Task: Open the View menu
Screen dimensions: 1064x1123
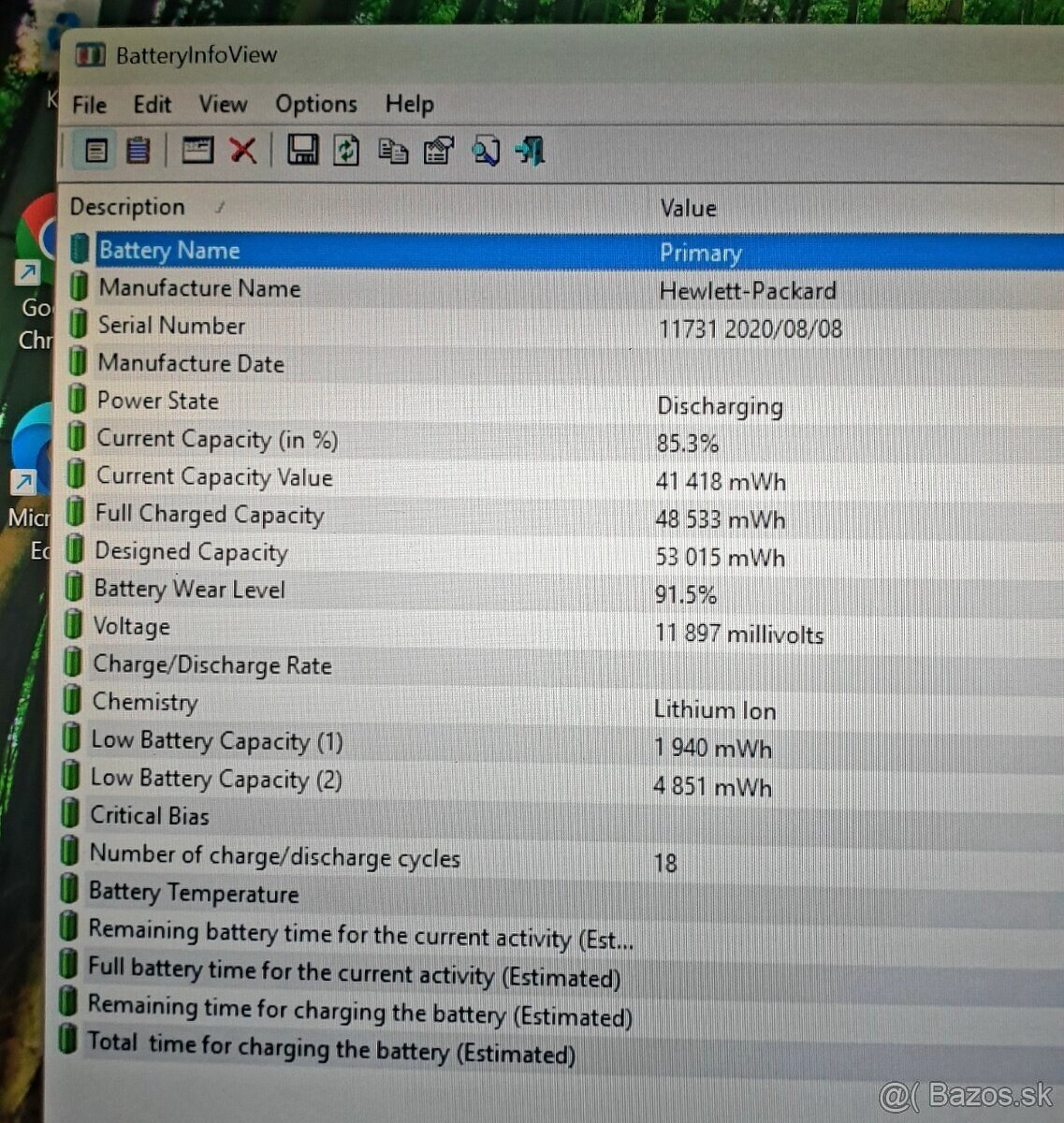Action: (223, 104)
